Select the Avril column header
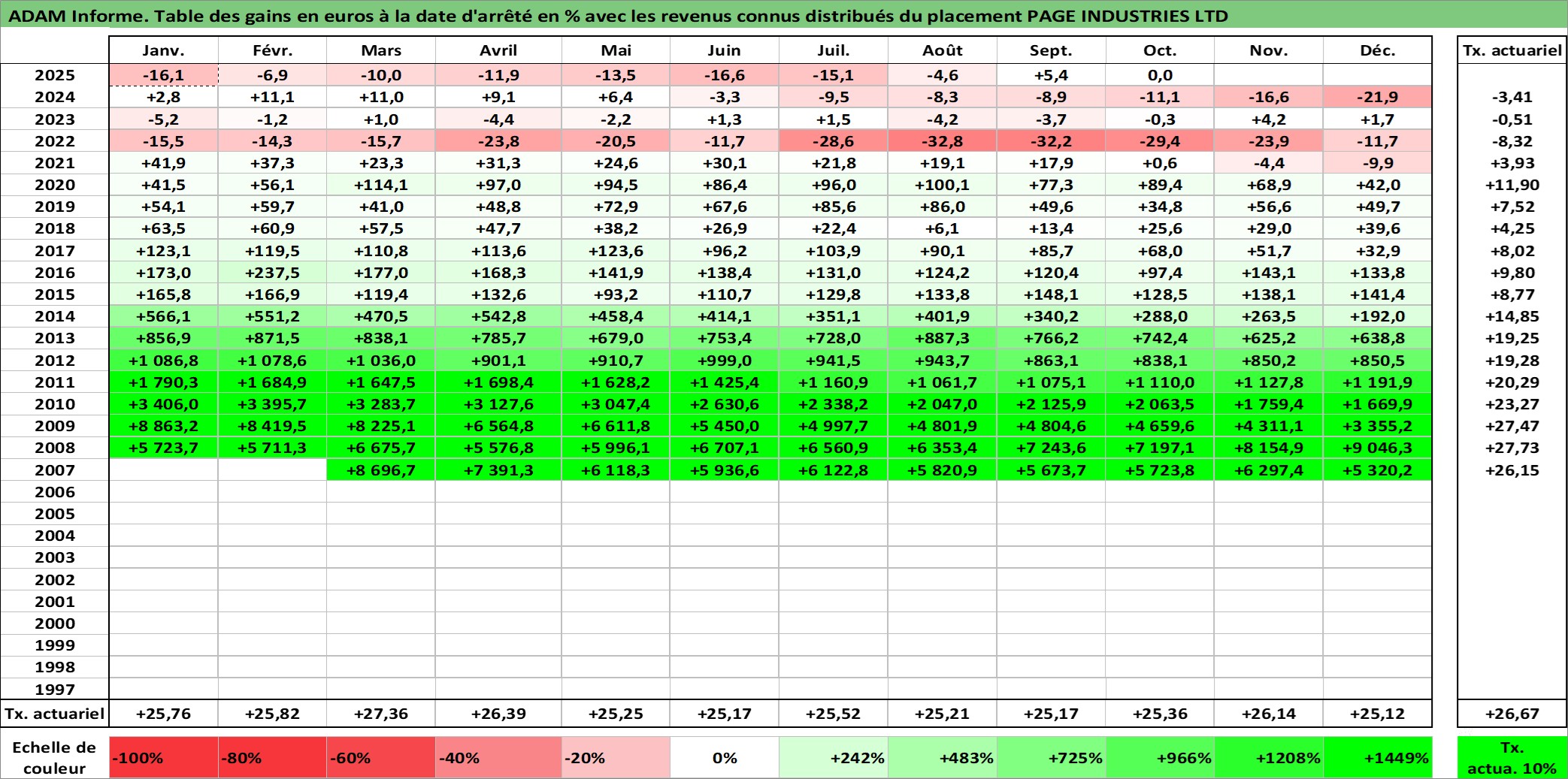The image size is (1568, 779). pyautogui.click(x=498, y=50)
